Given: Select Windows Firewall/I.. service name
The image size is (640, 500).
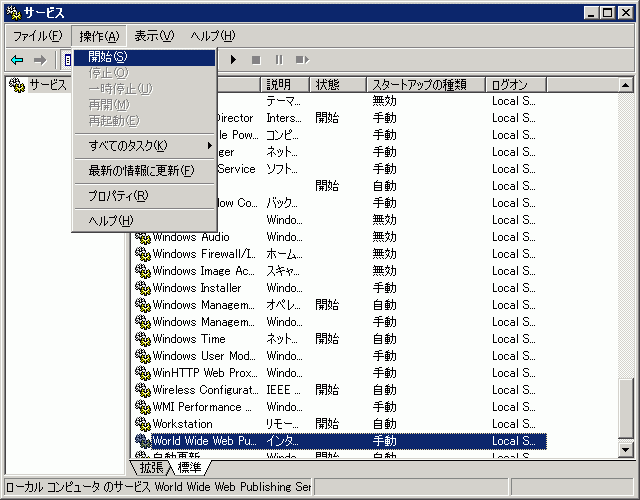Looking at the screenshot, I should [204, 254].
